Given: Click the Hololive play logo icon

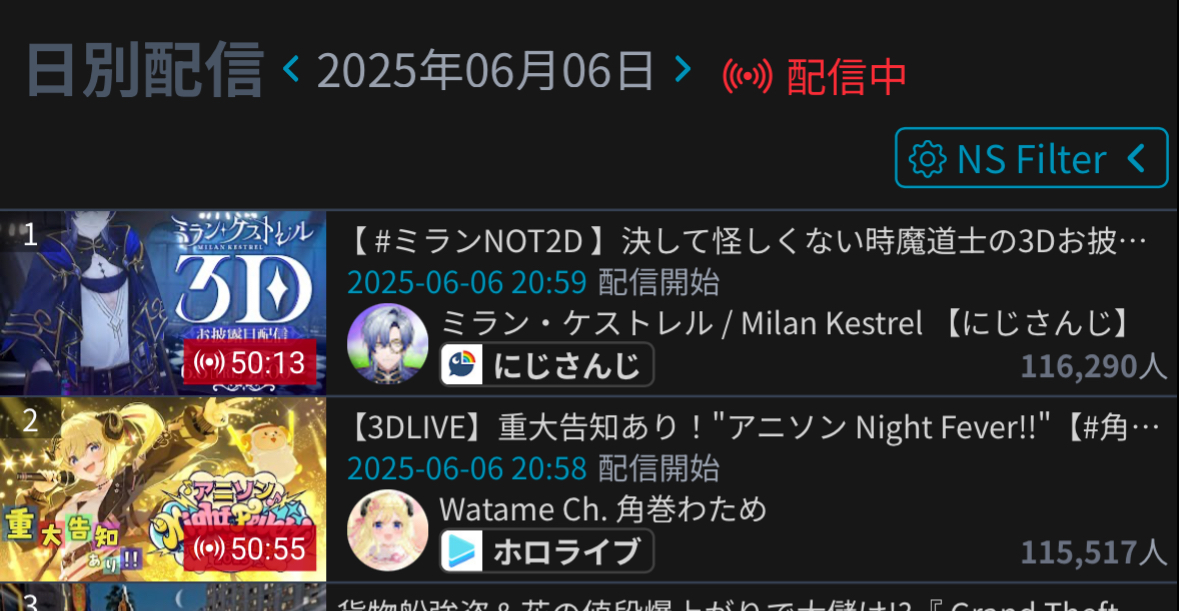Looking at the screenshot, I should [462, 551].
